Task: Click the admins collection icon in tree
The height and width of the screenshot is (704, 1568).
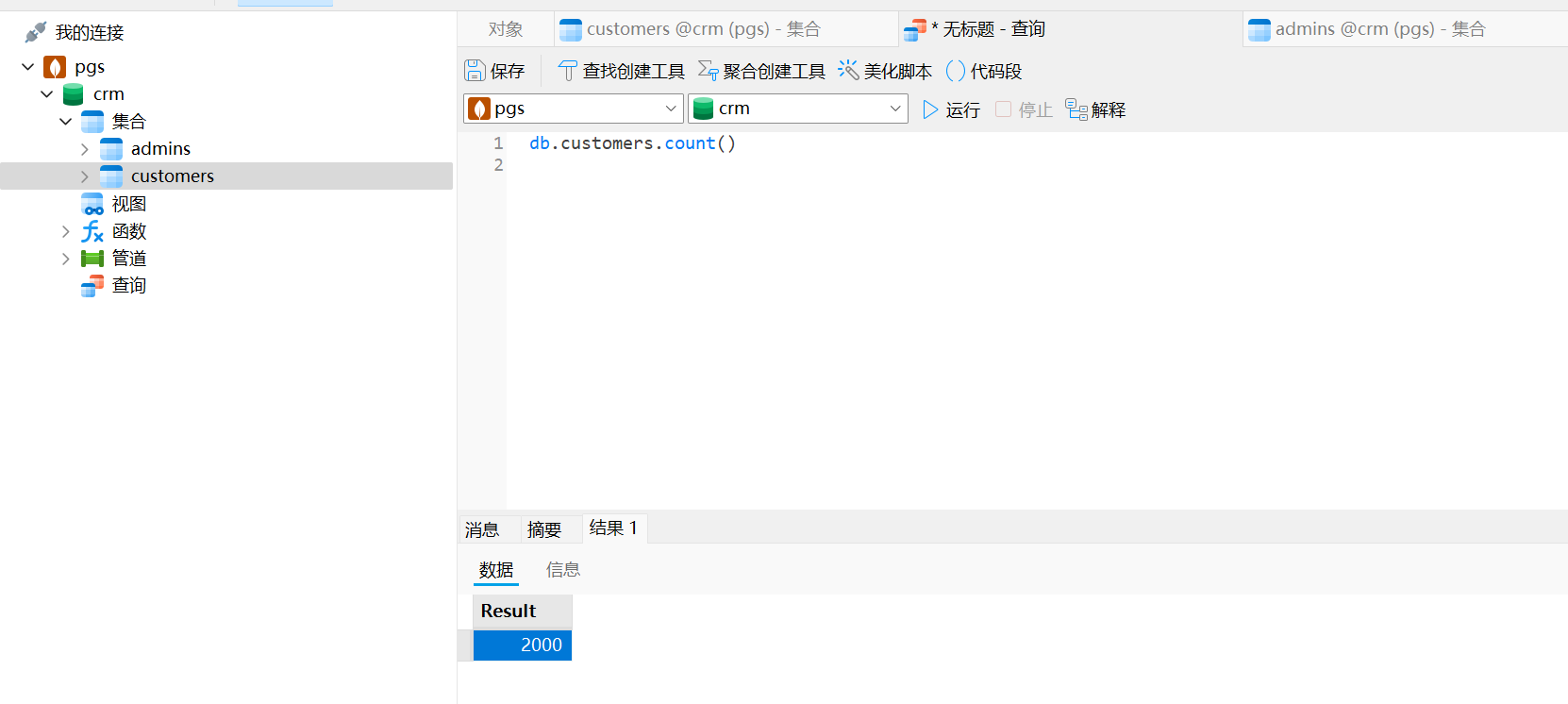Action: [111, 149]
